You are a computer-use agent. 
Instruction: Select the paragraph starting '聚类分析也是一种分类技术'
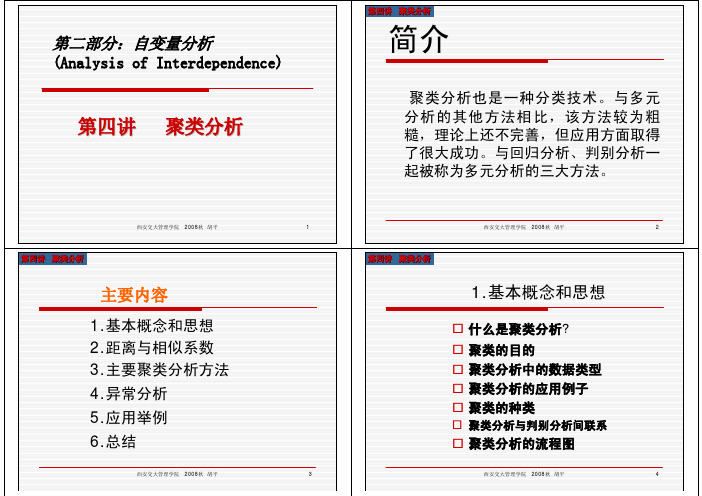[x=532, y=134]
